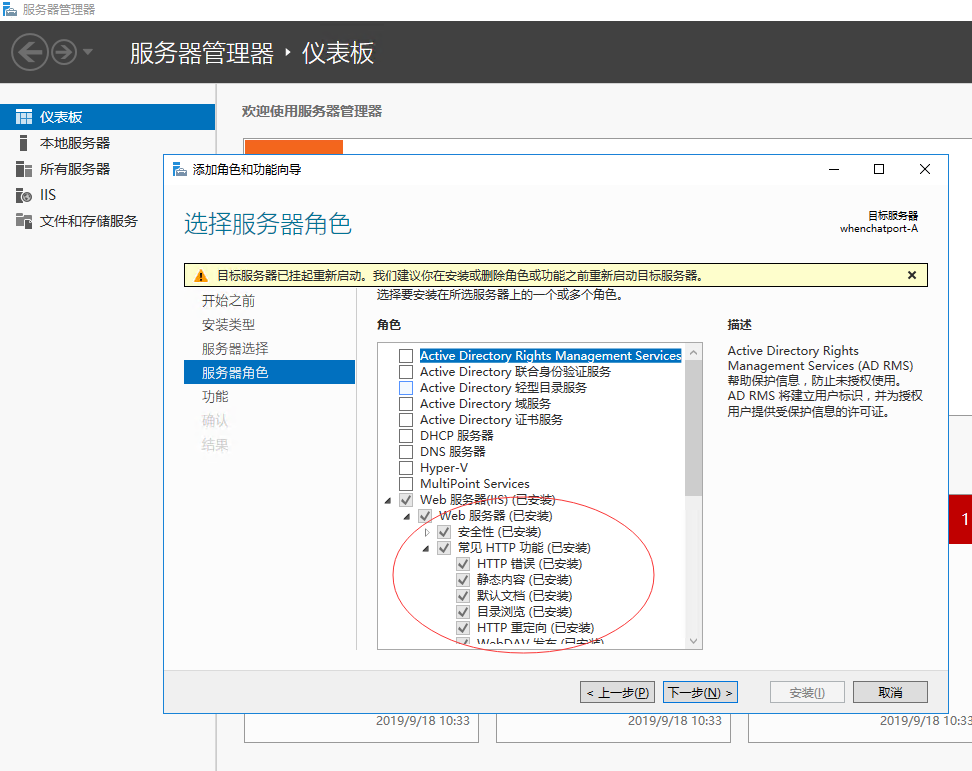Screen dimensions: 972x771
Task: Check Active Directory 域服务
Action: coord(406,404)
